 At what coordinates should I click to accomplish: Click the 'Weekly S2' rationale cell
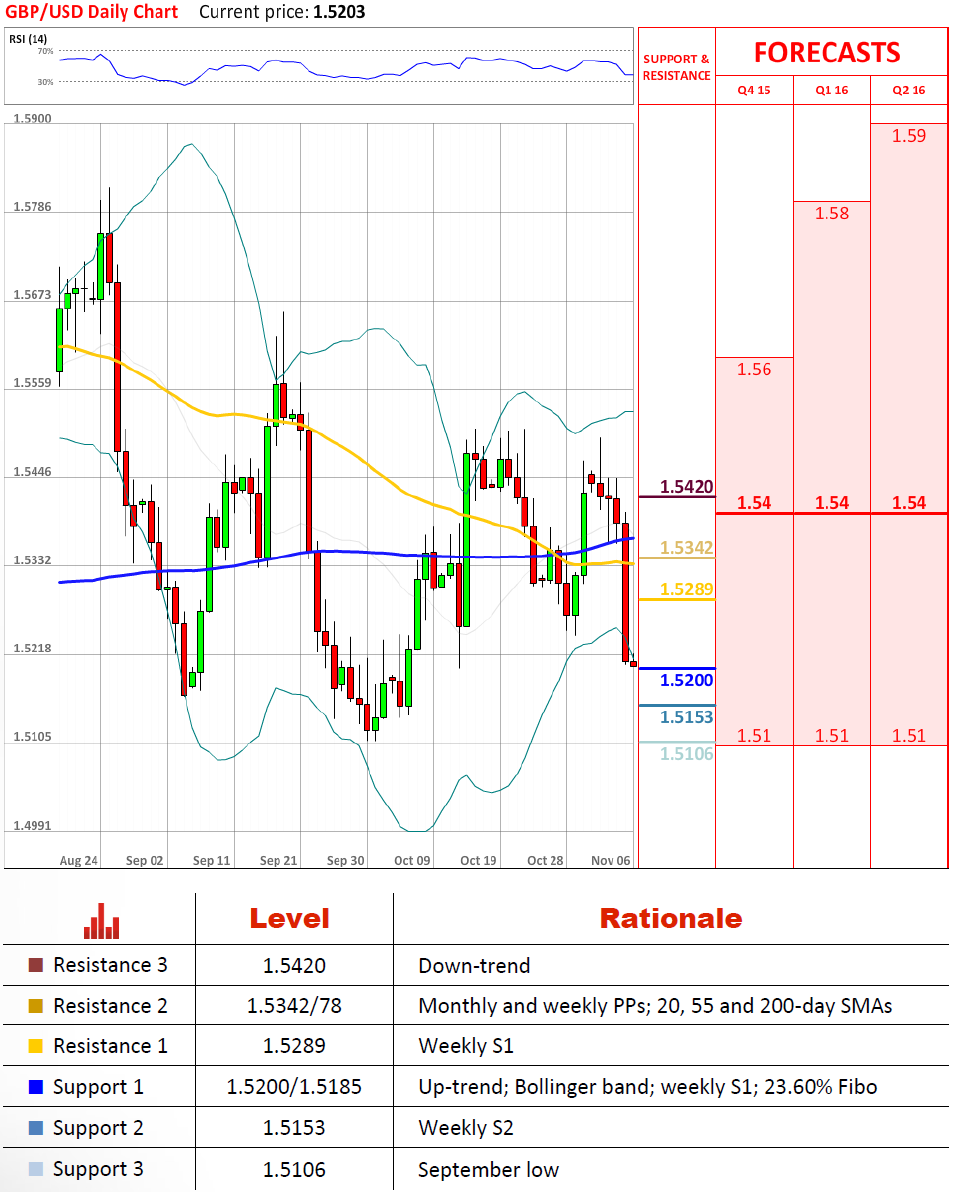coord(466,1128)
